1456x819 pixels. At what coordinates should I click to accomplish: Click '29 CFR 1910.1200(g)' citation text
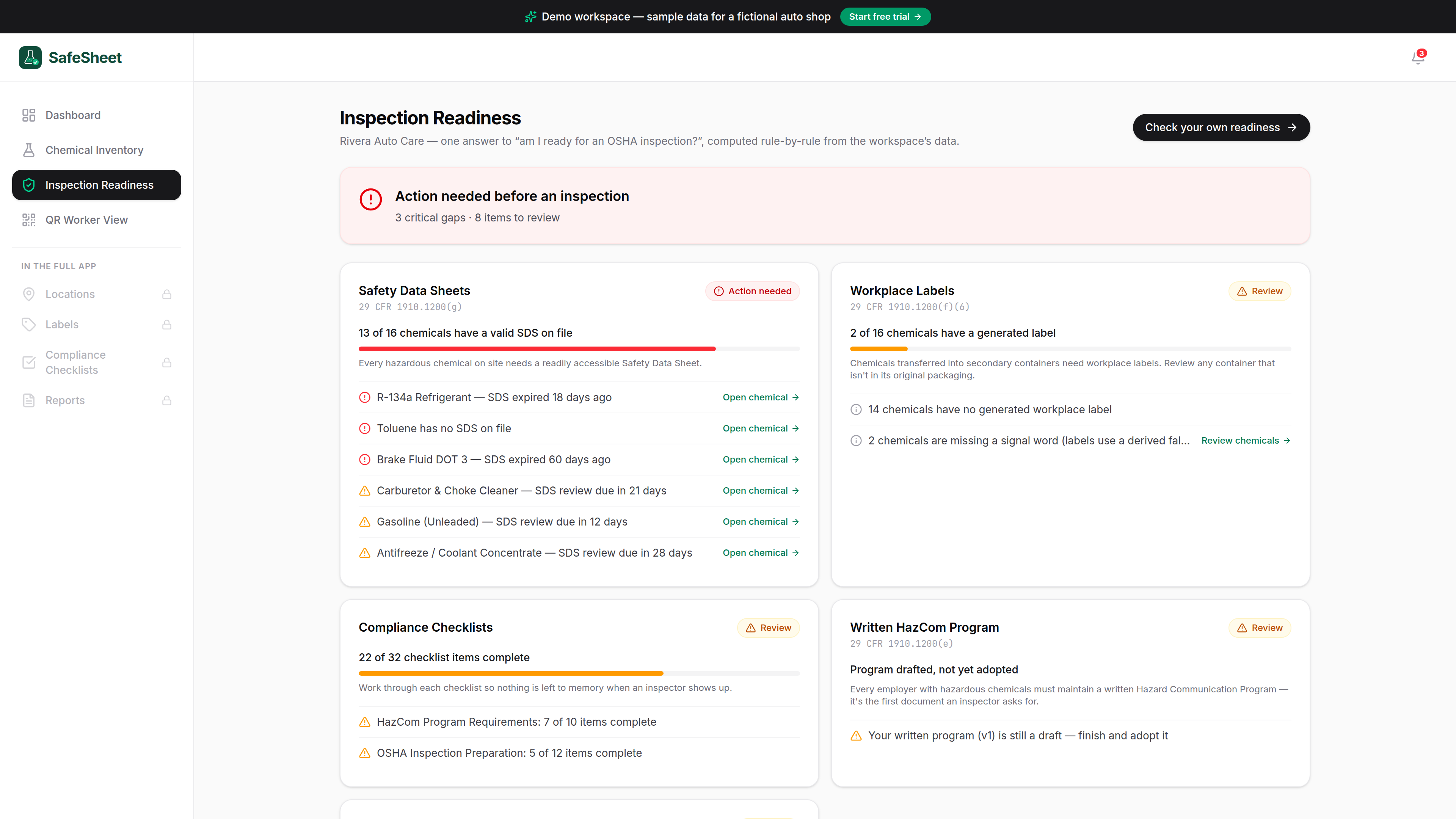click(x=410, y=307)
